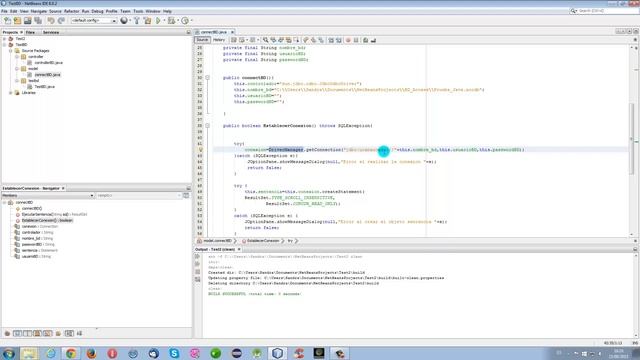Switch to the Services tab
The image size is (640, 360).
[51, 32]
